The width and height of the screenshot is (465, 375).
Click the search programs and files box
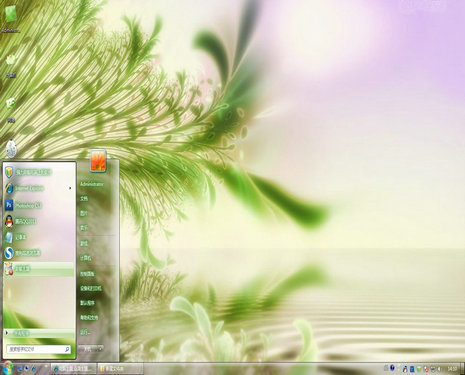click(39, 349)
